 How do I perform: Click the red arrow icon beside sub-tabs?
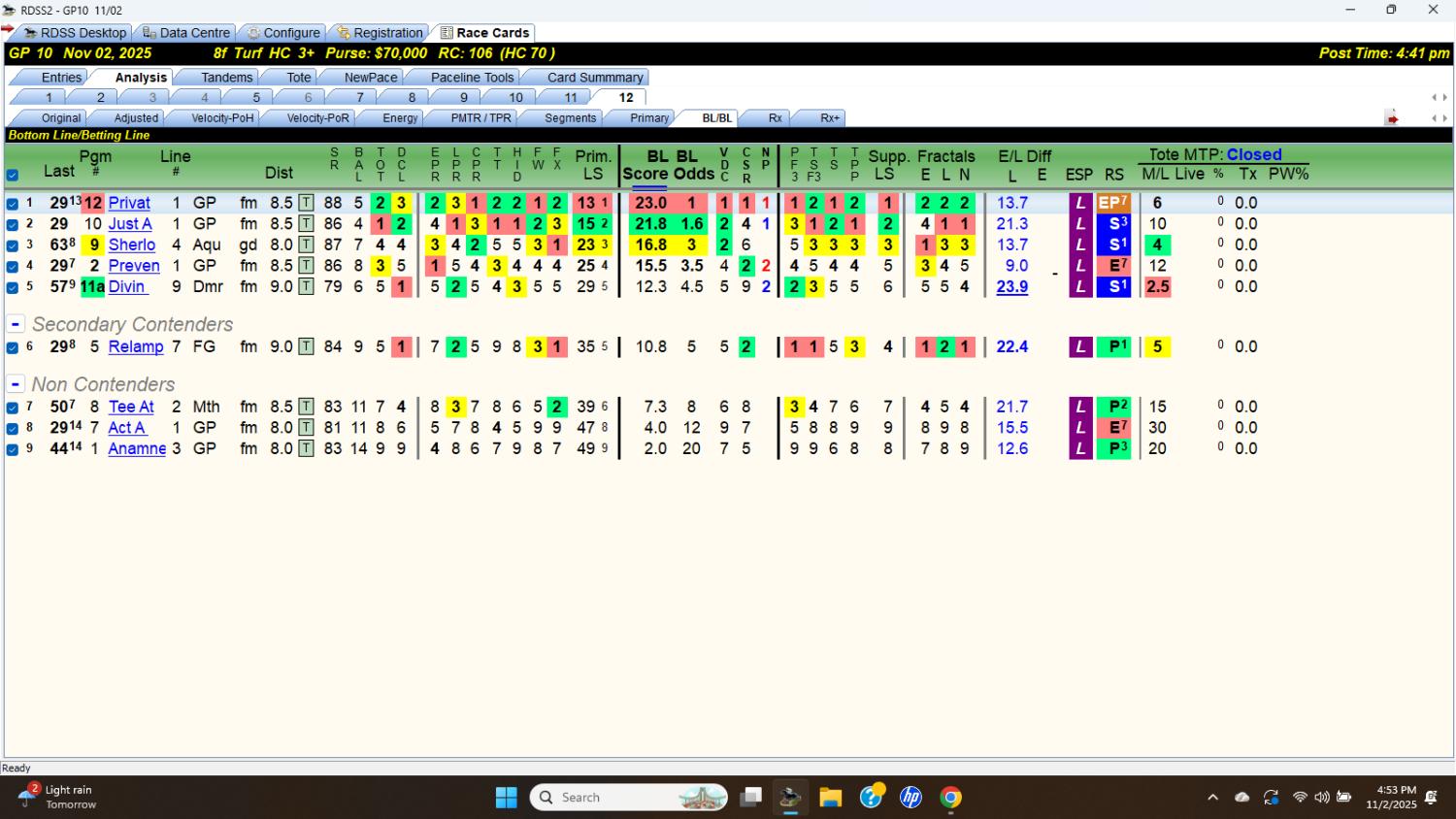point(1392,118)
